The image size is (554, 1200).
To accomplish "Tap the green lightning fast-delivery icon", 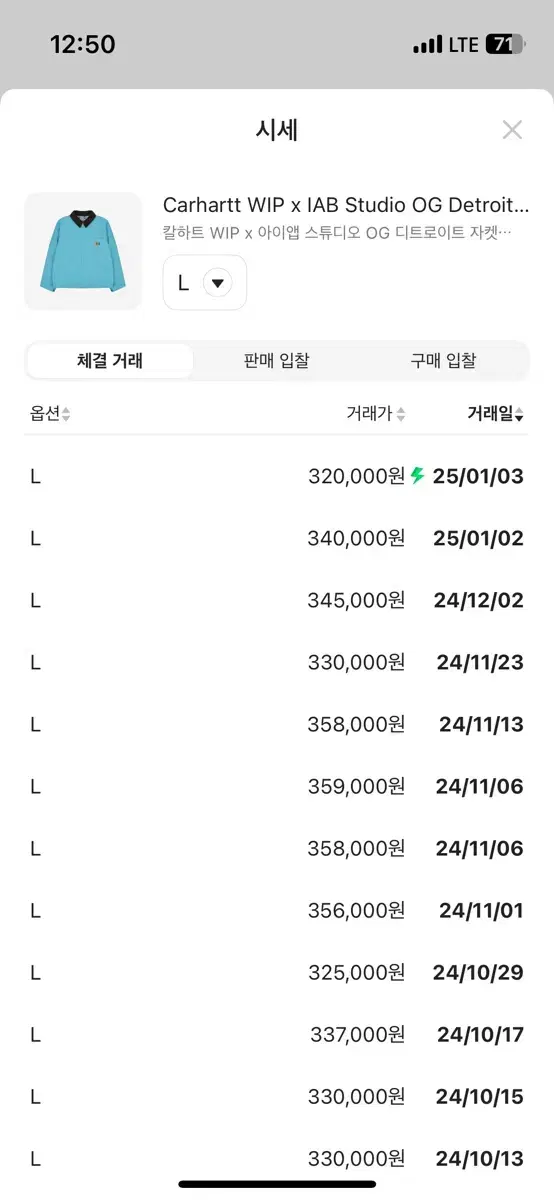I will click(418, 476).
